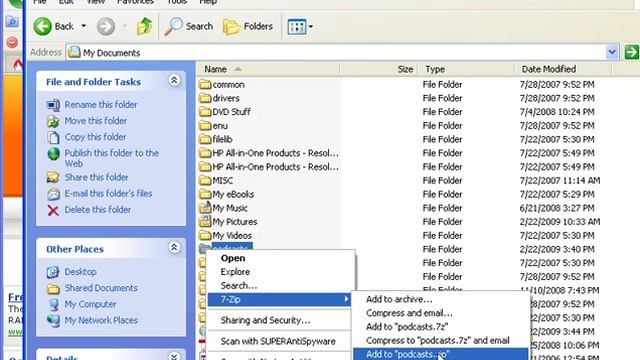Select the My Videos folder
Screen dimensions: 640x360
point(225,236)
